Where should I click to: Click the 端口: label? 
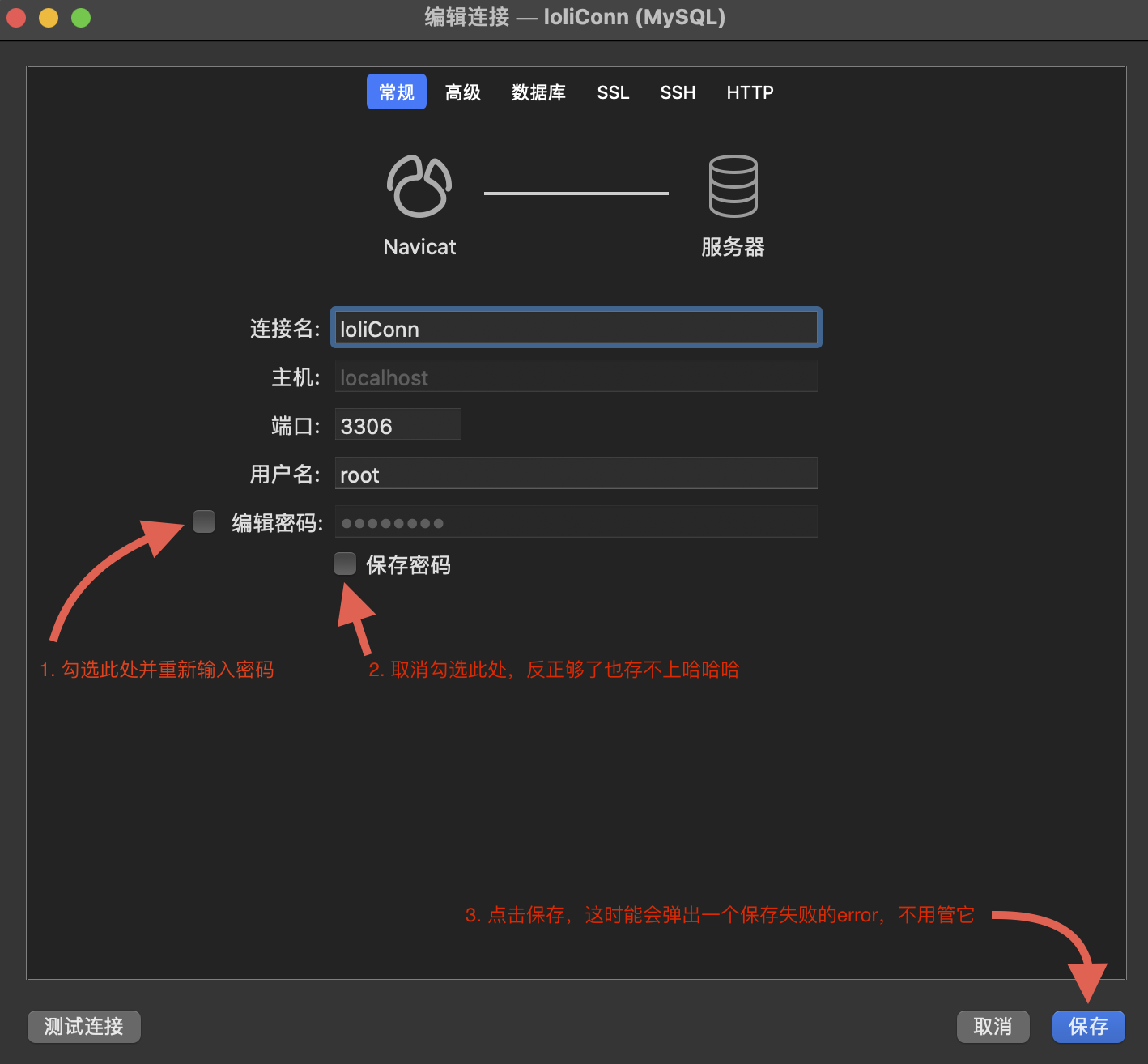pos(296,426)
